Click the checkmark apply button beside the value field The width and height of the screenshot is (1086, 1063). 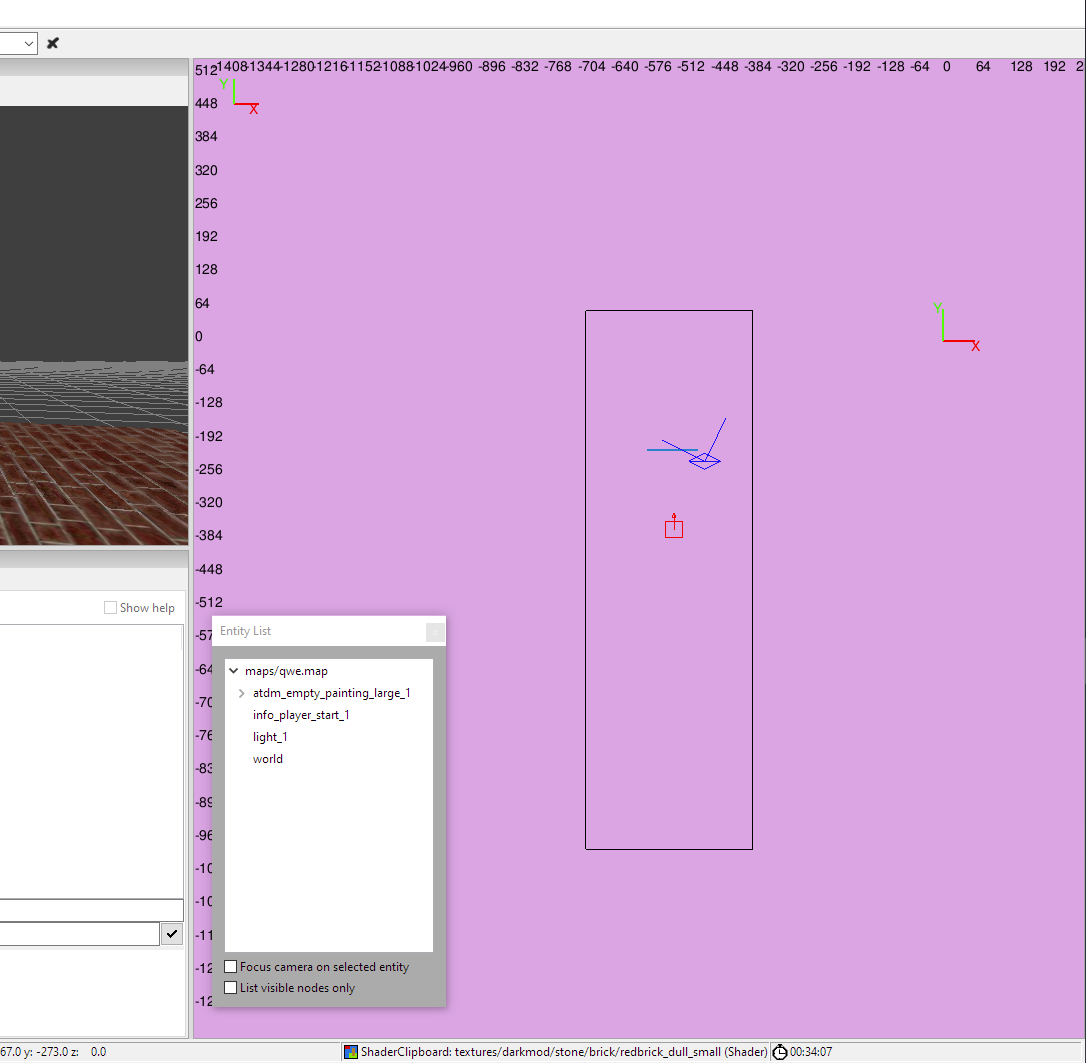pyautogui.click(x=172, y=934)
